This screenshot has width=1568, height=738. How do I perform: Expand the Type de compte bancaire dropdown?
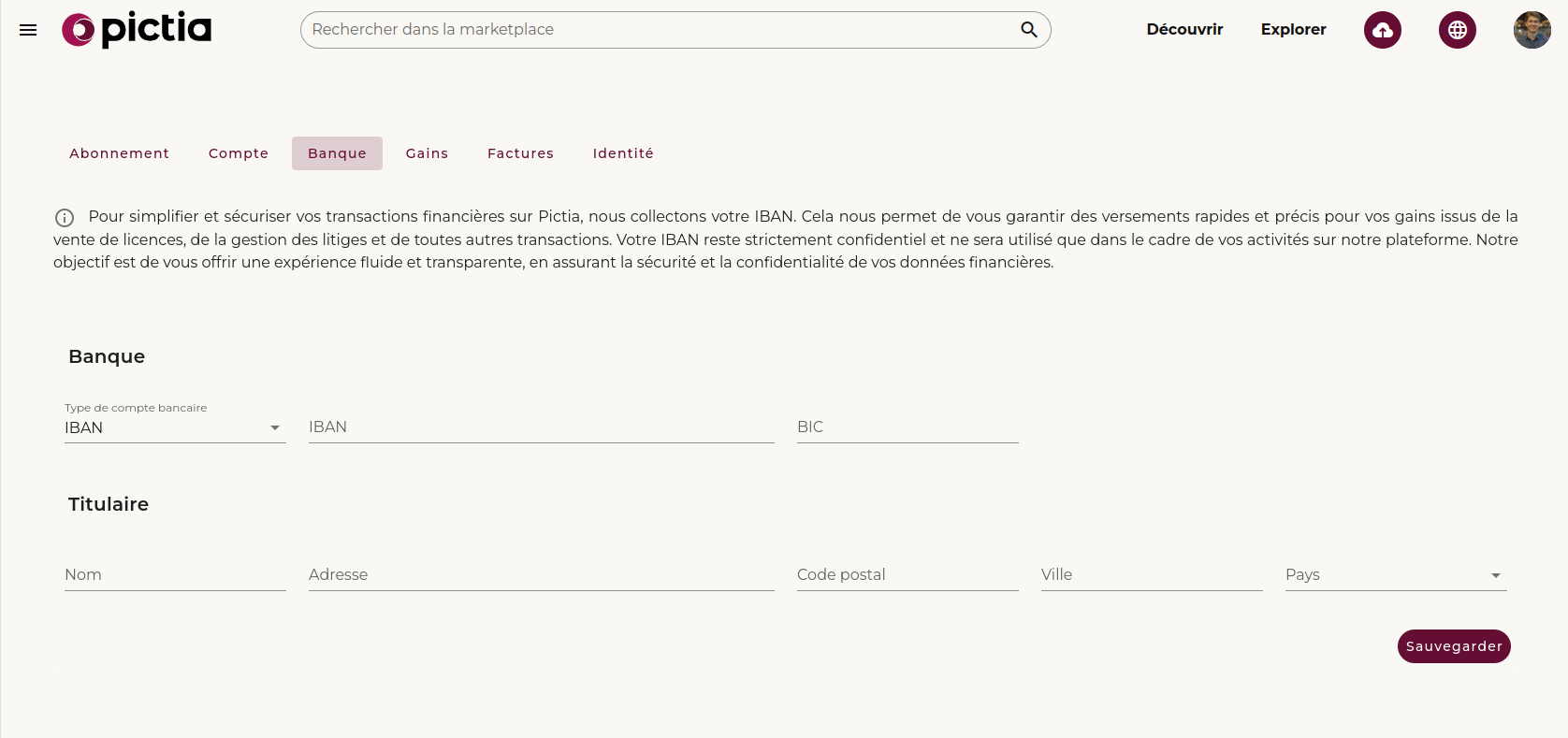pyautogui.click(x=174, y=427)
